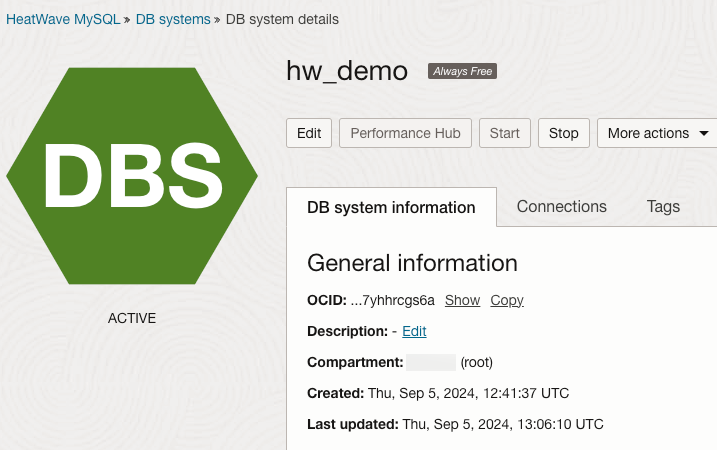Stop the DB system

564,133
